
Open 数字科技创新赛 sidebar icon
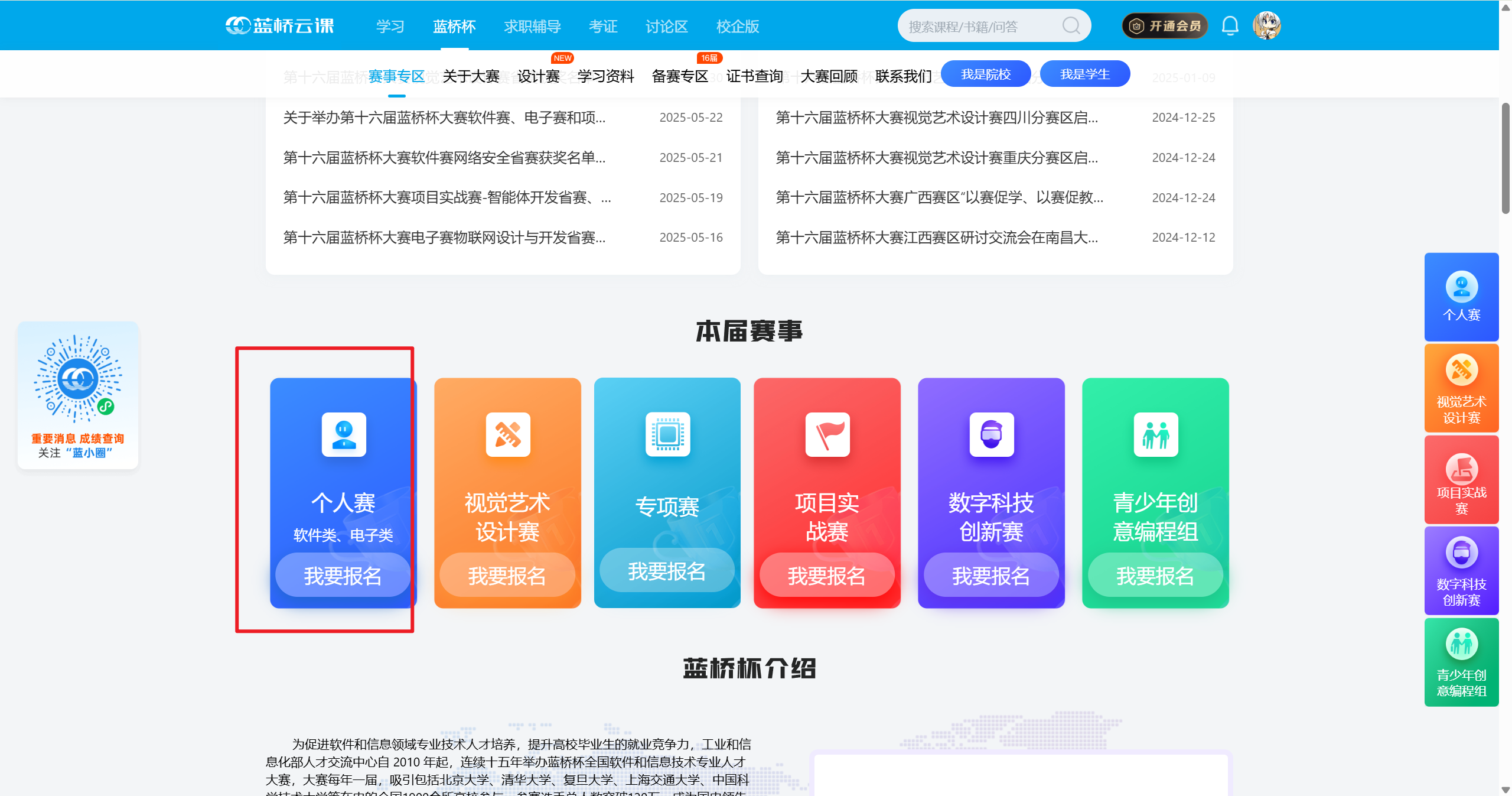point(1461,570)
